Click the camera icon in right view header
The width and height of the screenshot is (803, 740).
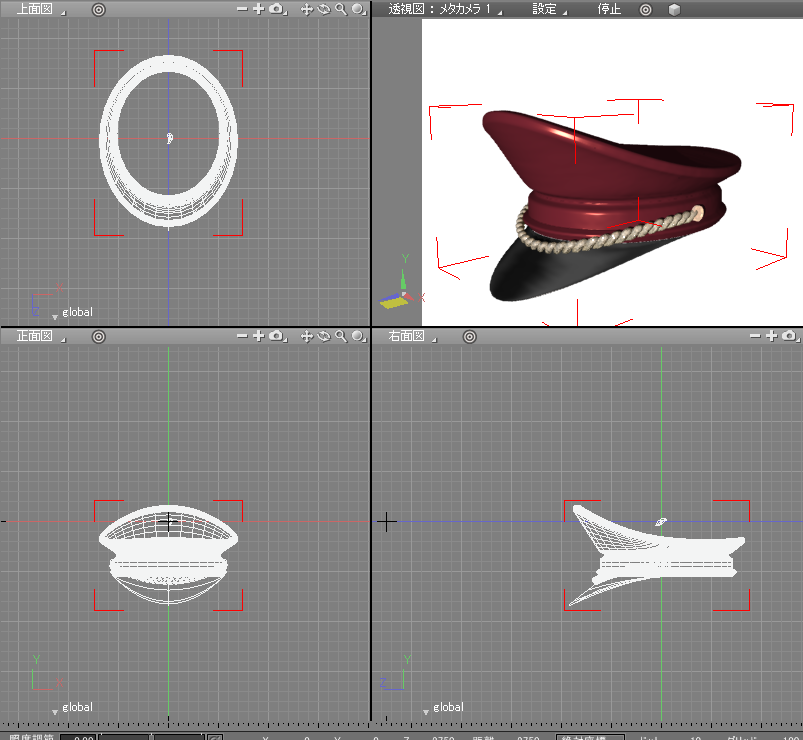[790, 336]
